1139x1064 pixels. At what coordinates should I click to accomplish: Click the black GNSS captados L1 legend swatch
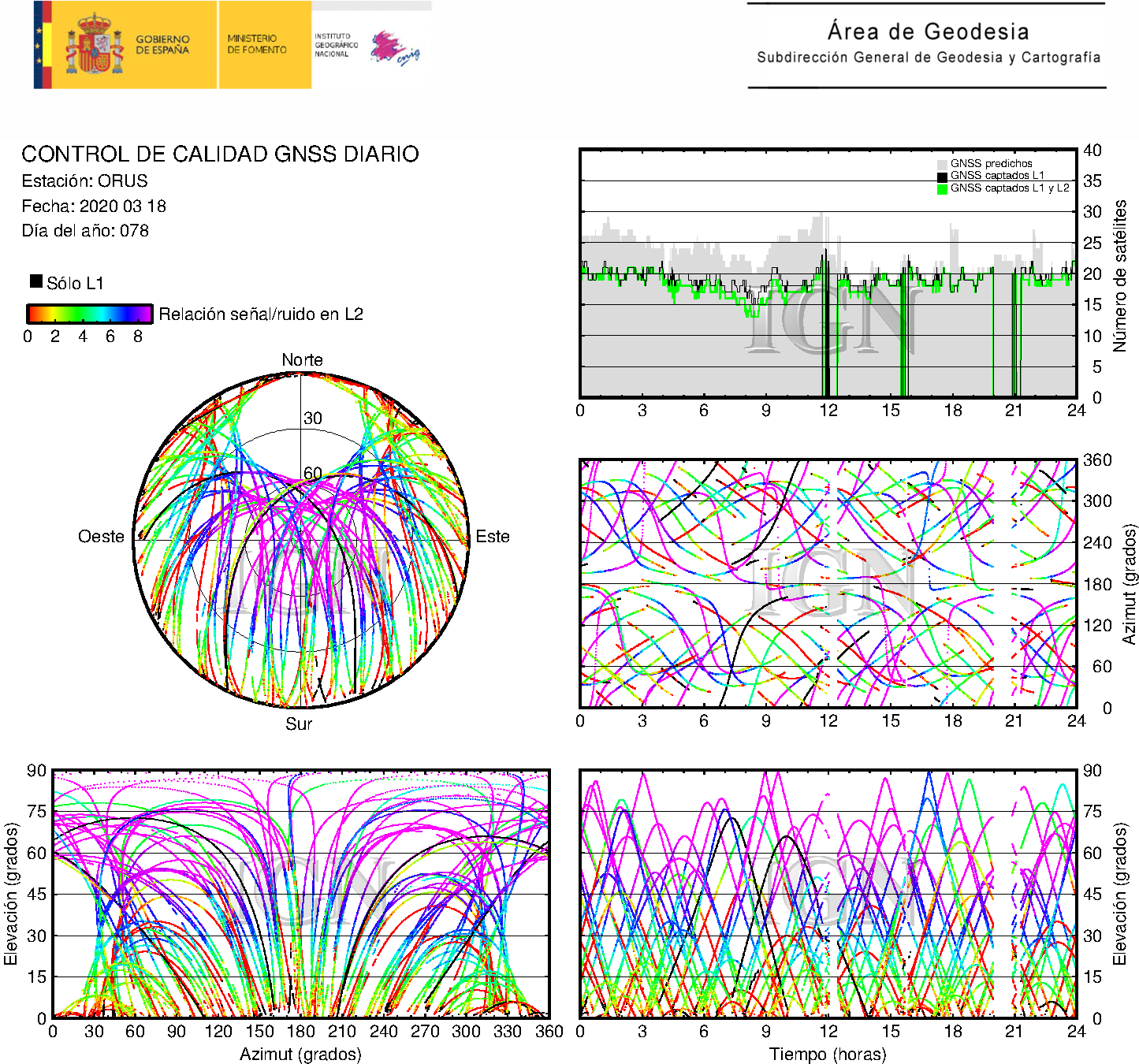click(x=942, y=176)
